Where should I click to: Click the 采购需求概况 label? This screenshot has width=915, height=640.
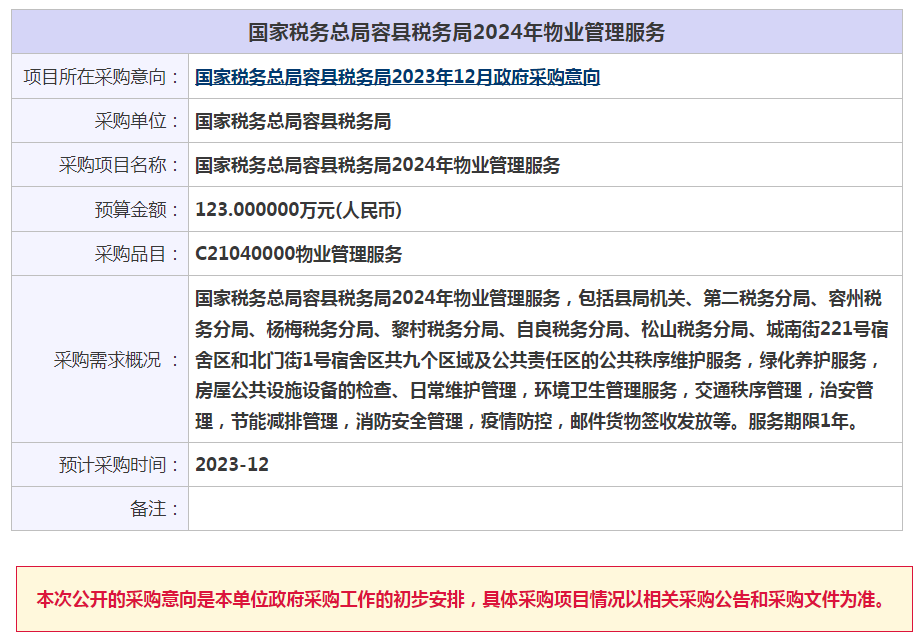click(117, 360)
